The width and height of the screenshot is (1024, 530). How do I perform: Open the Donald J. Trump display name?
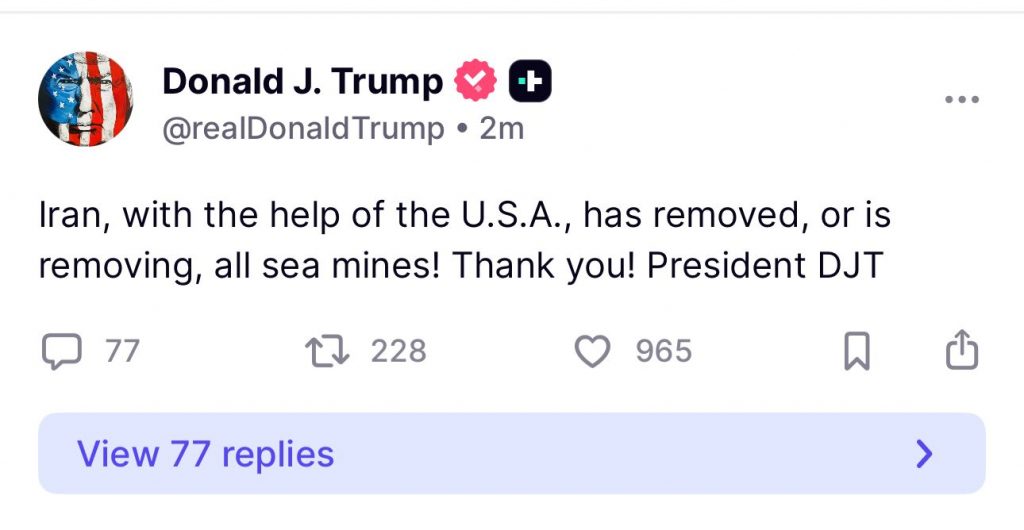coord(302,82)
